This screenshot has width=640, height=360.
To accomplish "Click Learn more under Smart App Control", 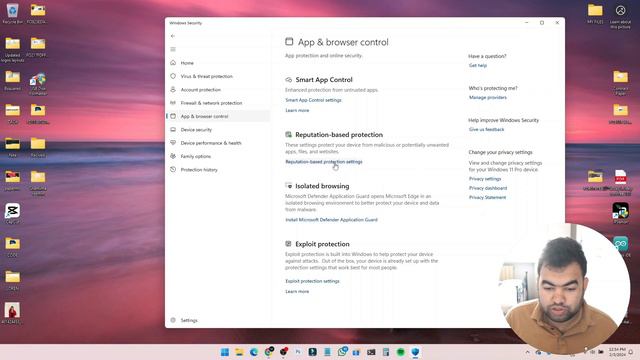I will coord(297,110).
